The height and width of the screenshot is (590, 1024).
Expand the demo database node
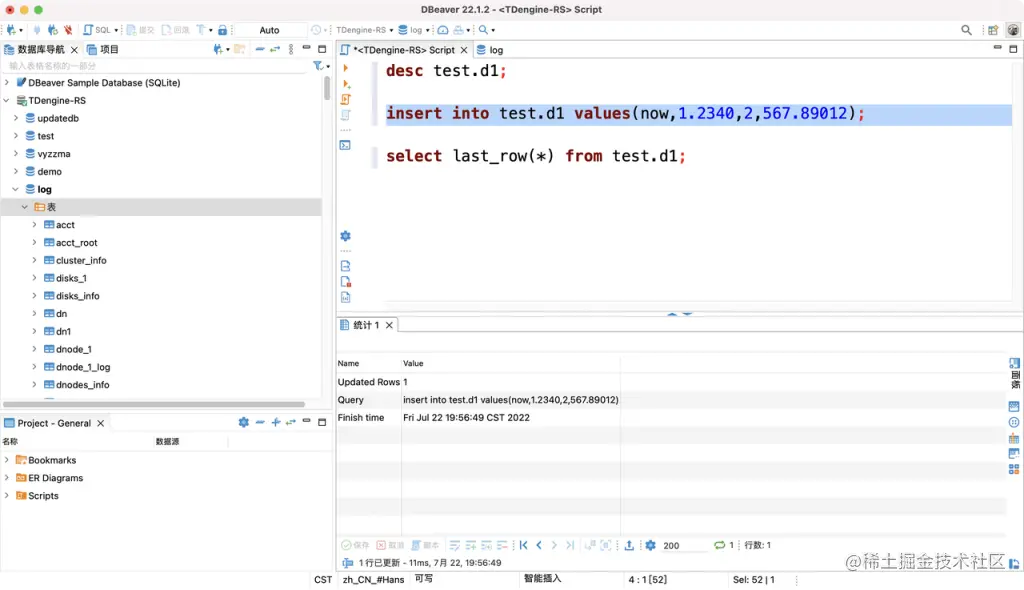pos(18,171)
